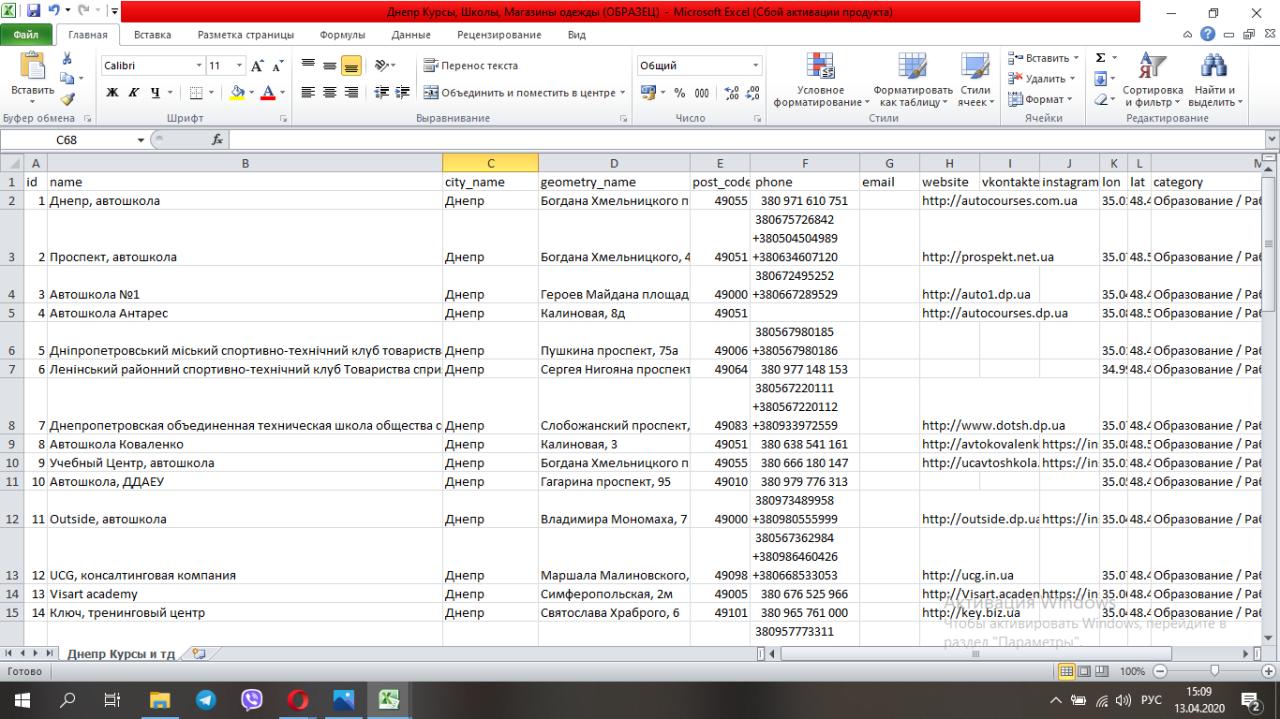The image size is (1280, 719).
Task: Apply the yellow fill color button
Action: click(x=237, y=93)
